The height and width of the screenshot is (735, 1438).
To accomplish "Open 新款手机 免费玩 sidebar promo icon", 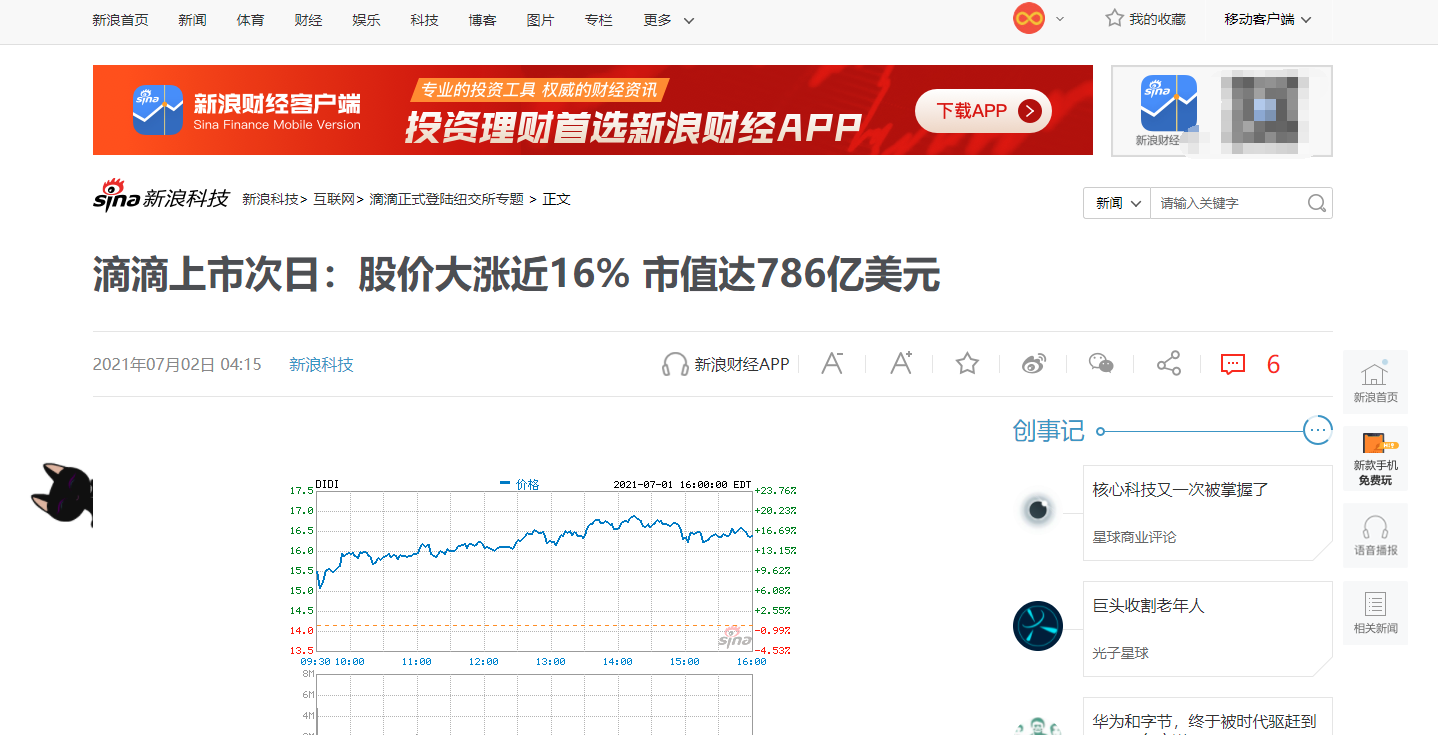I will point(1375,459).
